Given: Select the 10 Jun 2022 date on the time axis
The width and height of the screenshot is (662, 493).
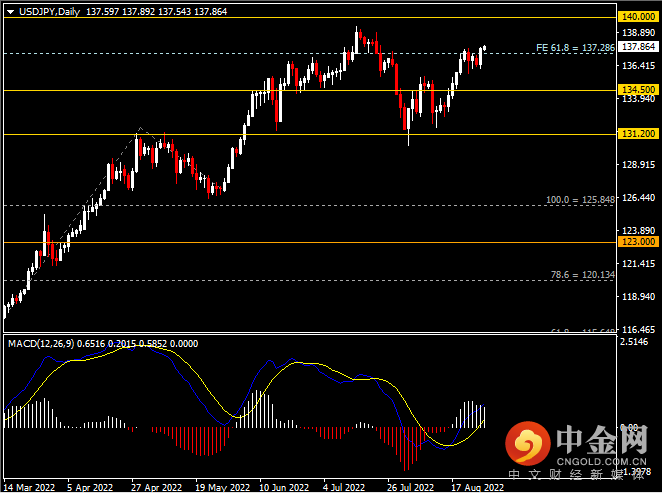Looking at the screenshot, I should [284, 487].
